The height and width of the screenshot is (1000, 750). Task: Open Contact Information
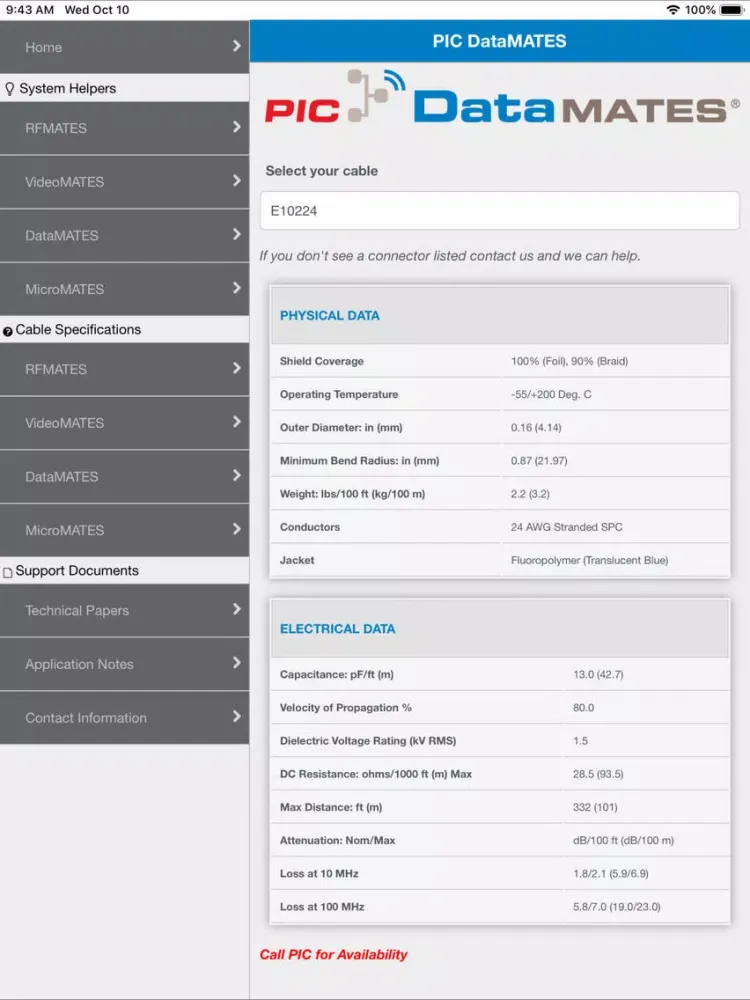click(x=124, y=717)
